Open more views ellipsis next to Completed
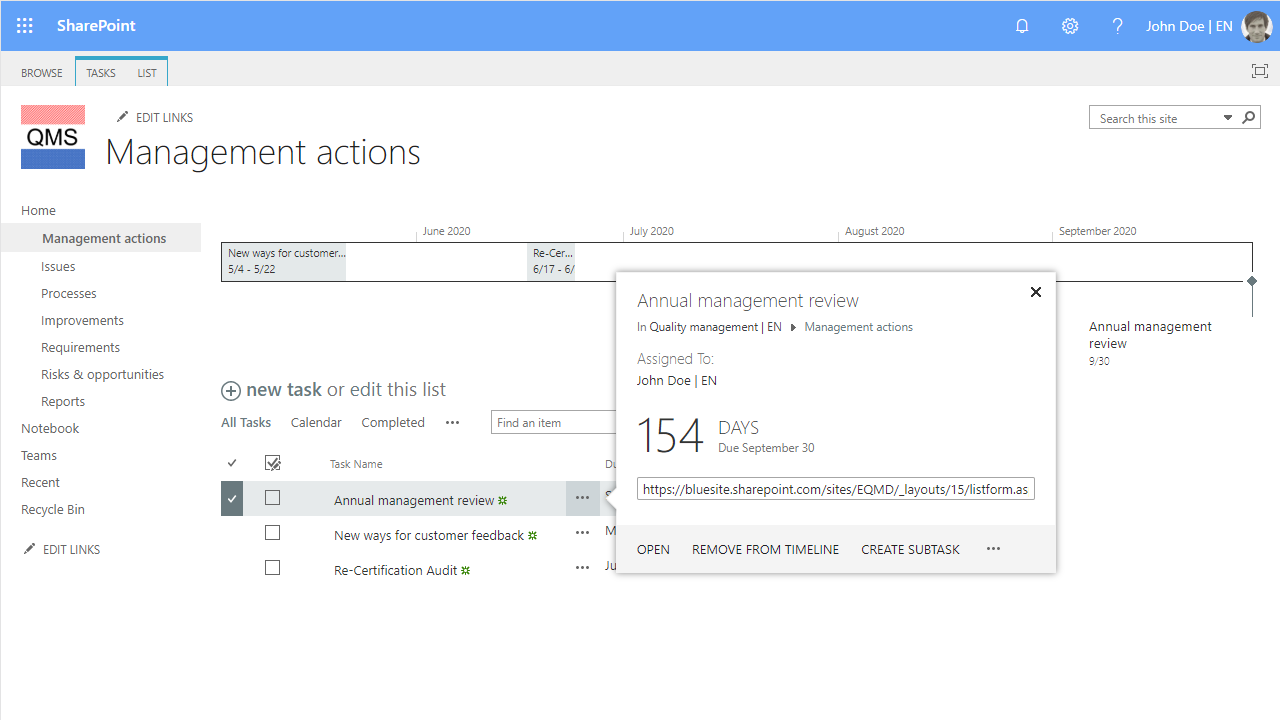The height and width of the screenshot is (720, 1280). click(x=452, y=422)
